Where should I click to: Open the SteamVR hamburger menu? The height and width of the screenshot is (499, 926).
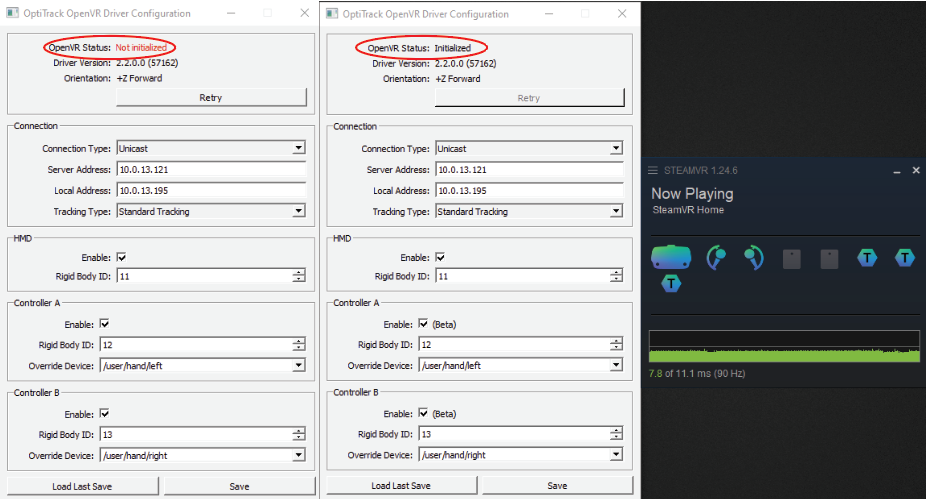tap(653, 170)
